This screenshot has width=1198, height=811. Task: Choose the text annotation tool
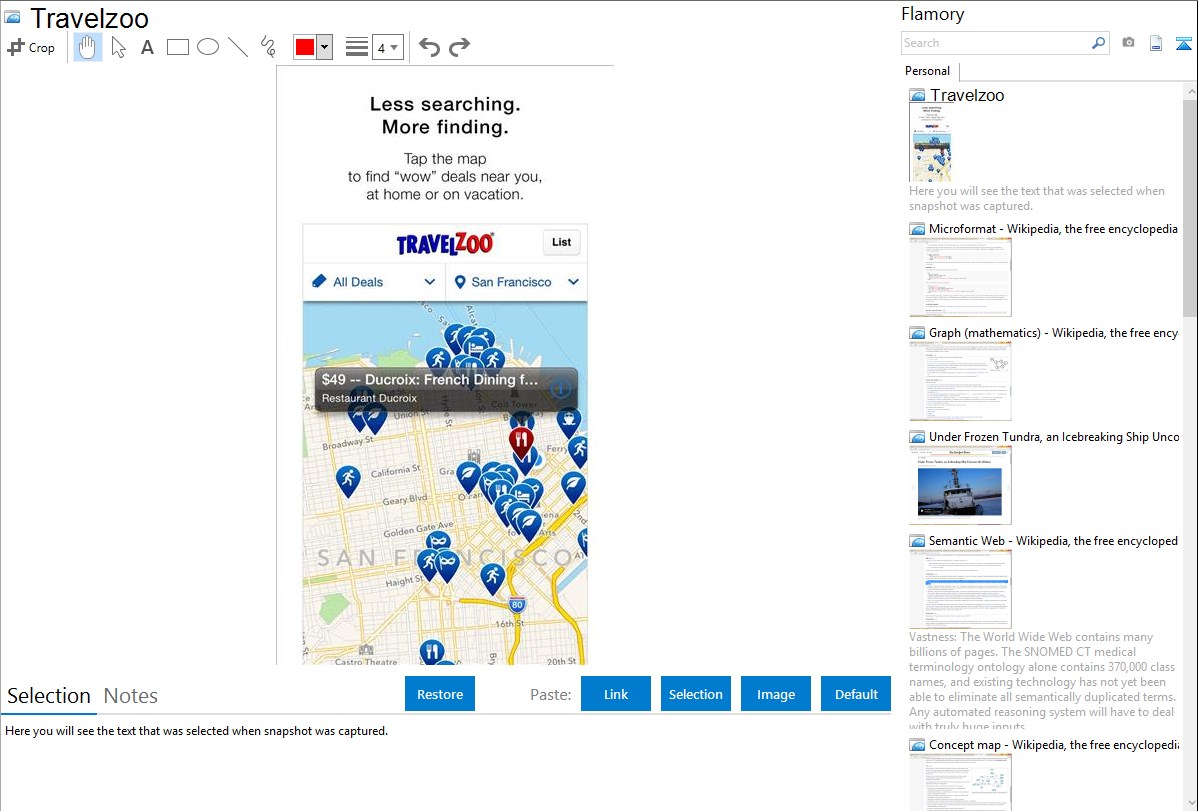pyautogui.click(x=147, y=47)
